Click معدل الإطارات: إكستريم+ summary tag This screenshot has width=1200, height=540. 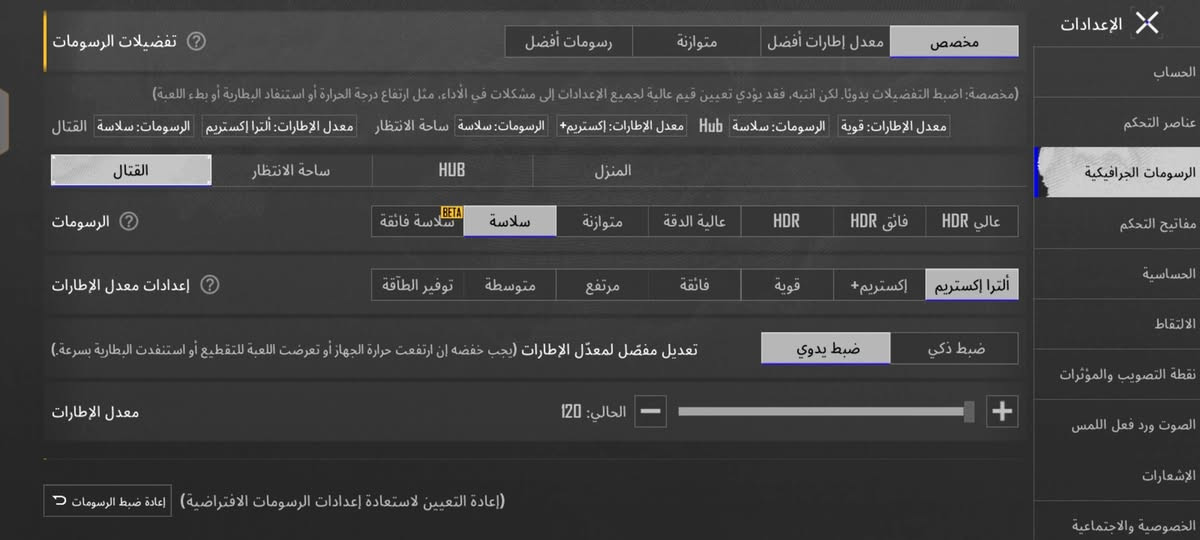[x=620, y=127]
